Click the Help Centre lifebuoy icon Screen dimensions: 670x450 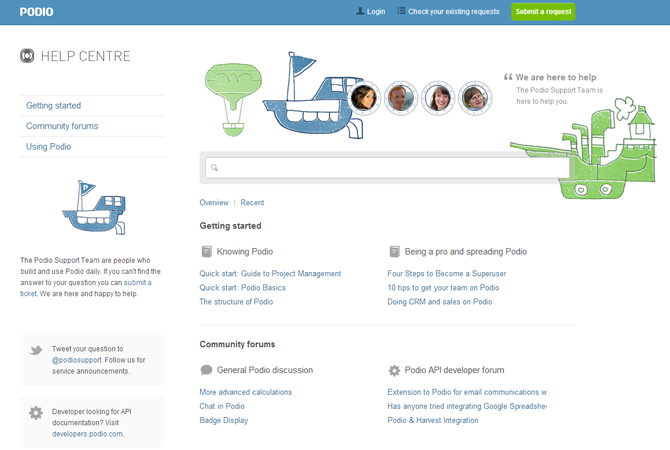point(27,56)
